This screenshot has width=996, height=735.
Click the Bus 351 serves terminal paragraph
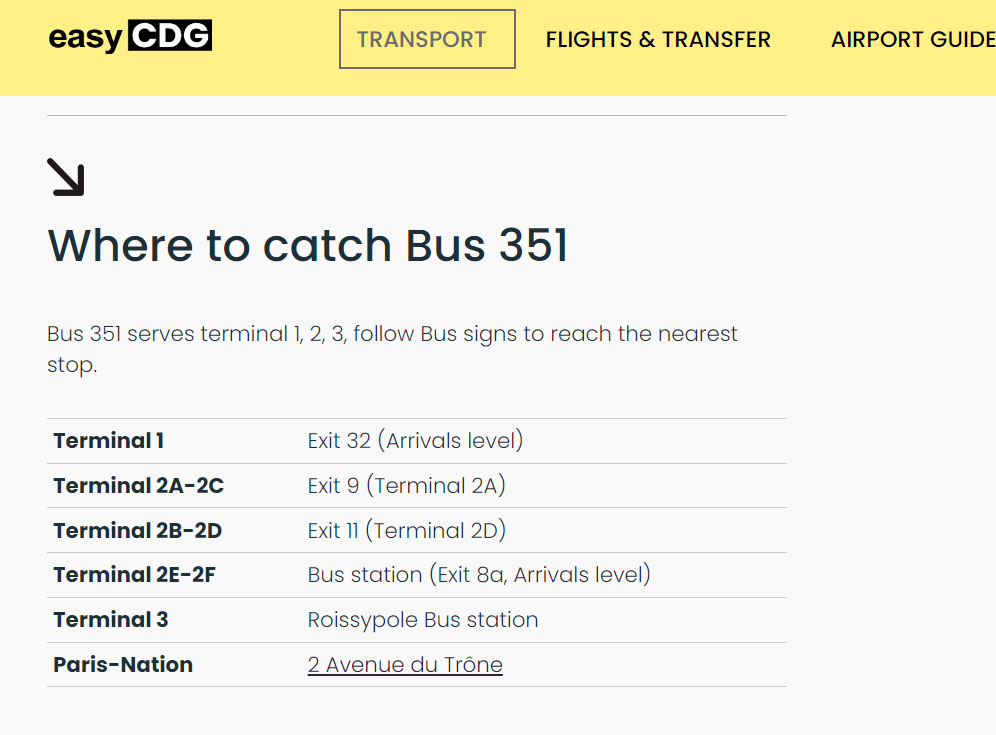point(393,349)
